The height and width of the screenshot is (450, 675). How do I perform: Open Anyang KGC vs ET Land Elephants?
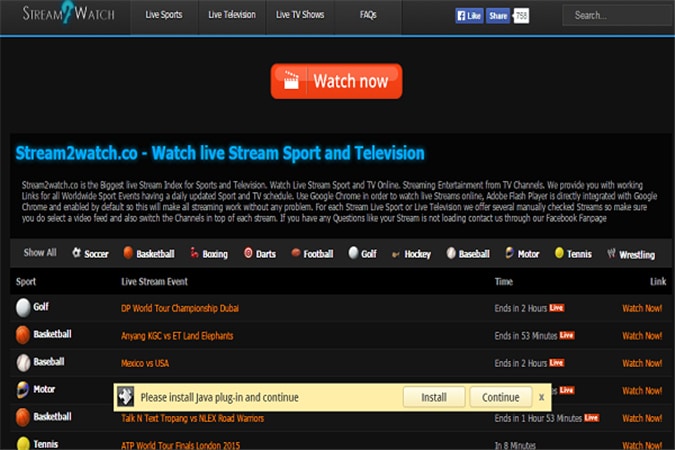(x=177, y=336)
